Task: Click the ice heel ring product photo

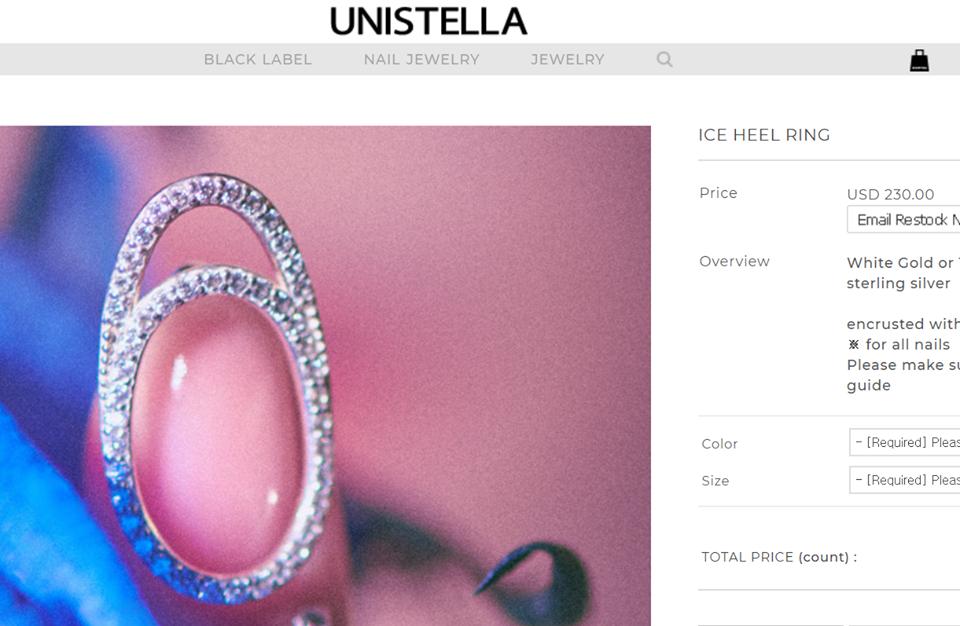Action: (x=325, y=376)
